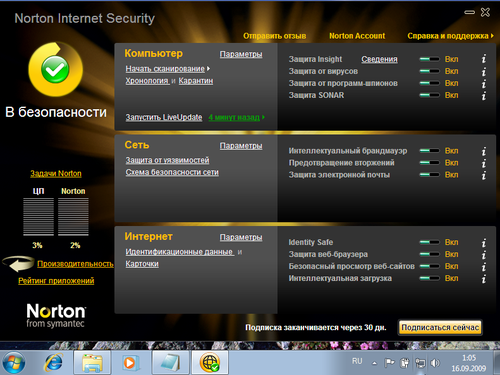Open Windows Start menu orb
The width and height of the screenshot is (500, 375).
14,363
